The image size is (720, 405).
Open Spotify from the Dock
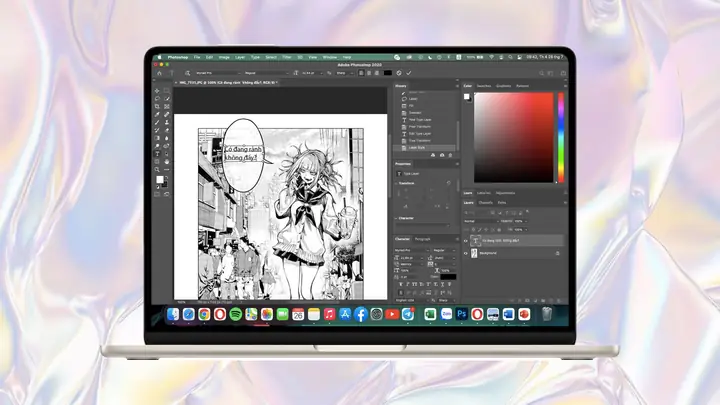[236, 314]
